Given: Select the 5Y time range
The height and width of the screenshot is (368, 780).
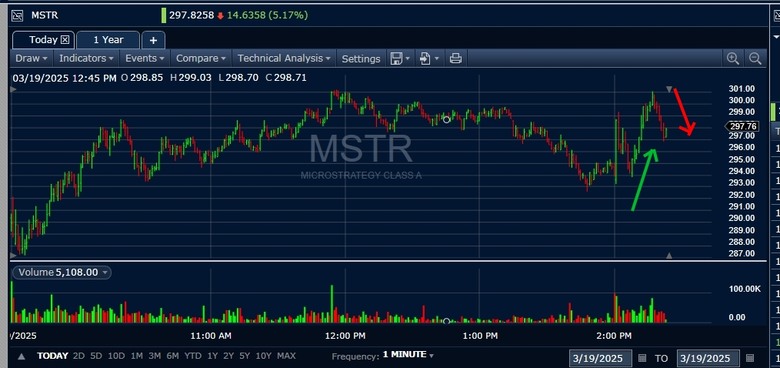Looking at the screenshot, I should tap(245, 356).
